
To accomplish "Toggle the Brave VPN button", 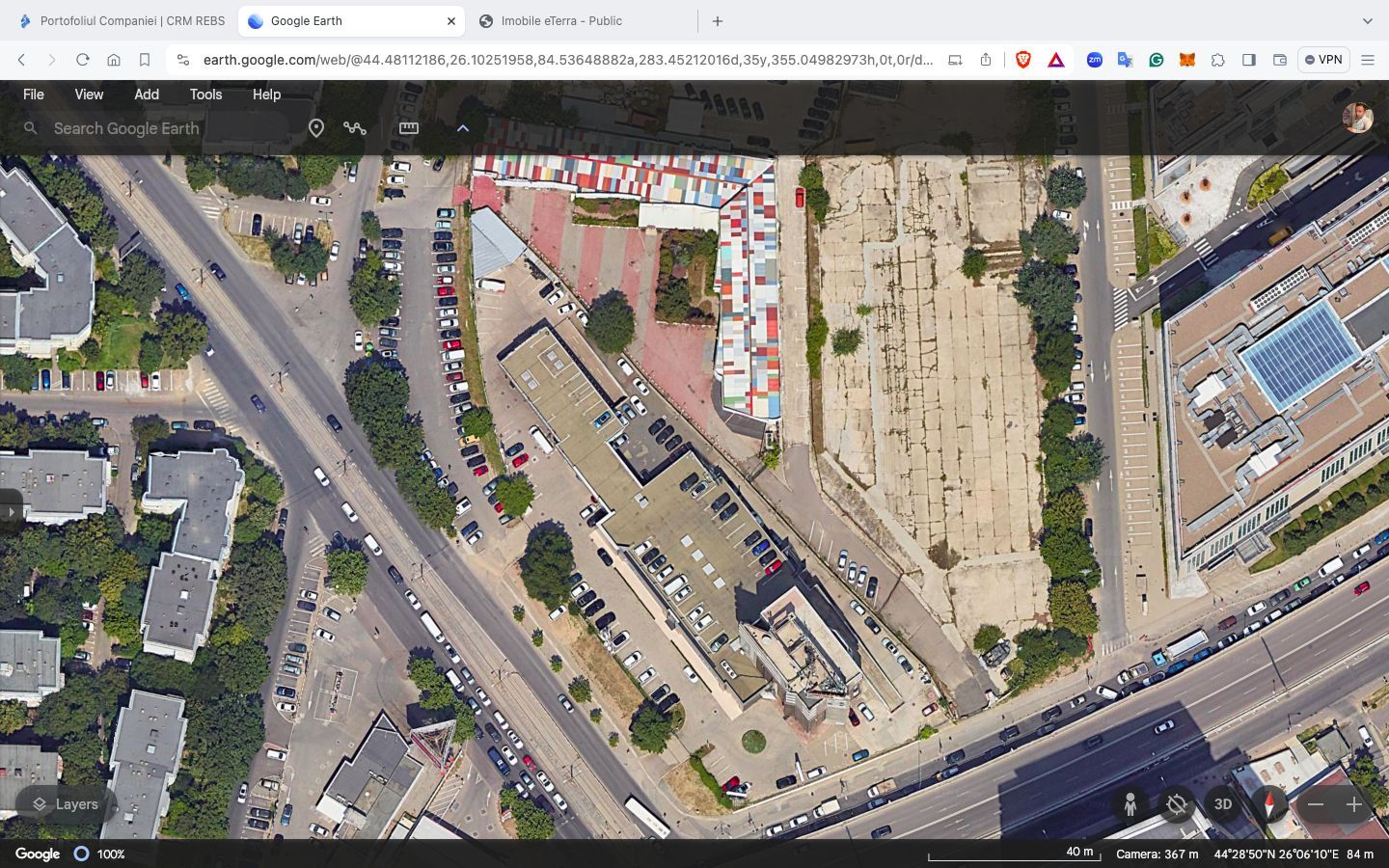I will pos(1322,60).
